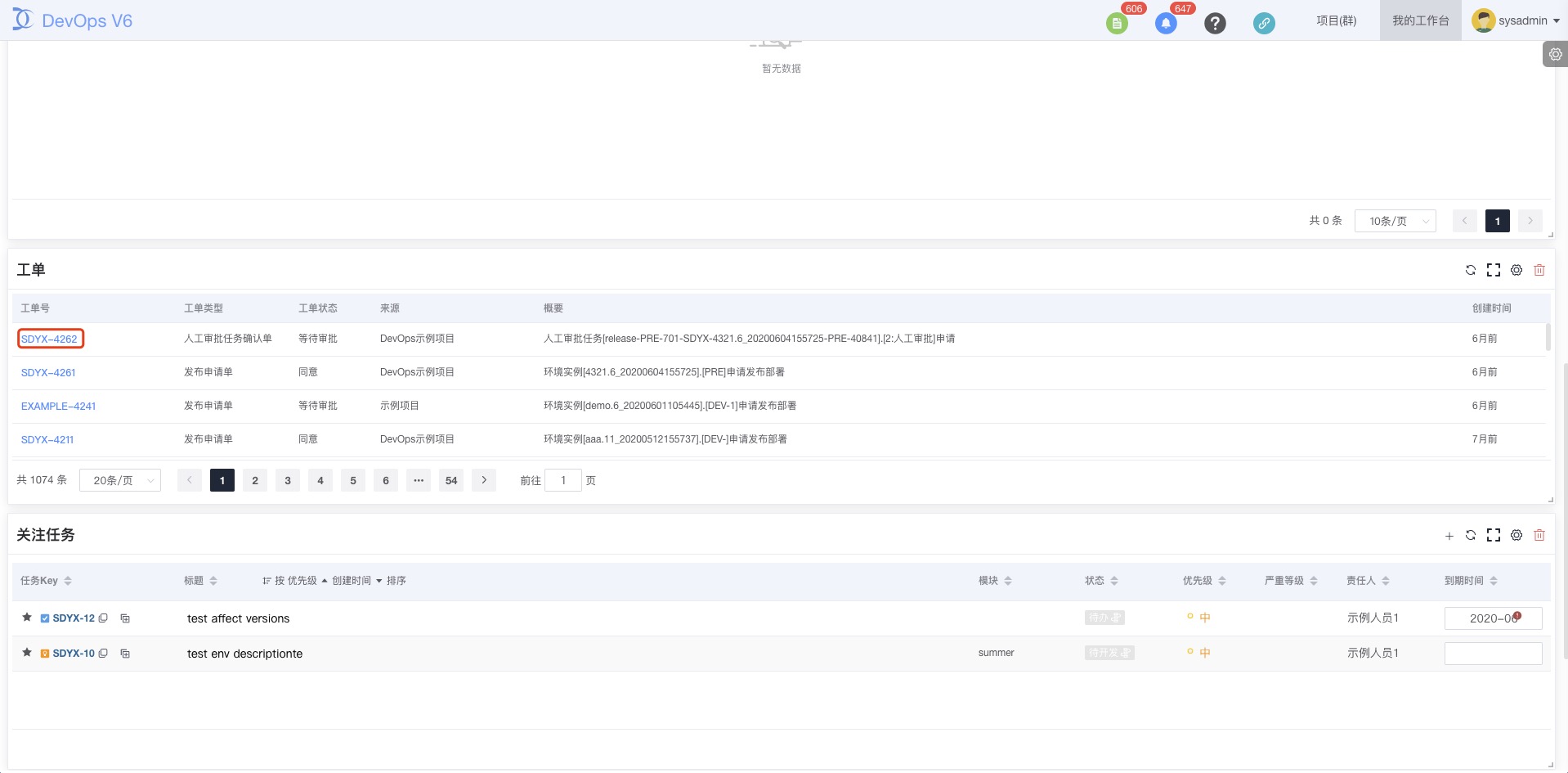Viewport: 1568px width, 773px height.
Task: Click the ellipsis to skip 工单 pages
Action: [419, 480]
